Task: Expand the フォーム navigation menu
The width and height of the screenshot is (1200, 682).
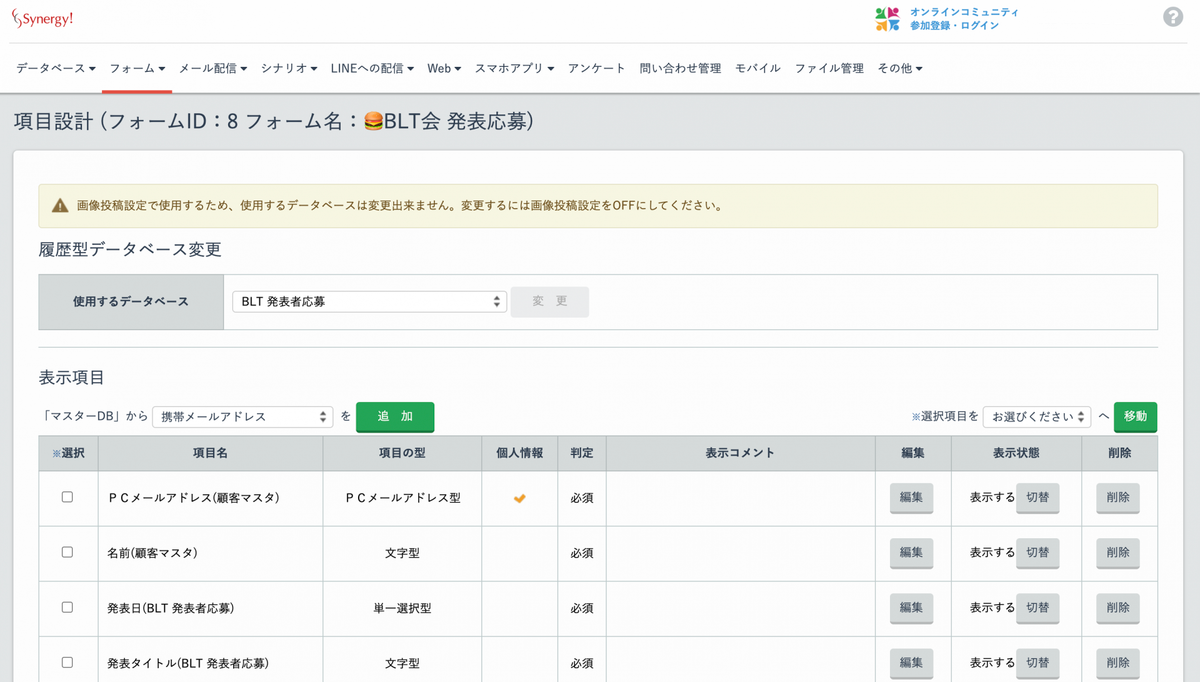Action: tap(136, 68)
